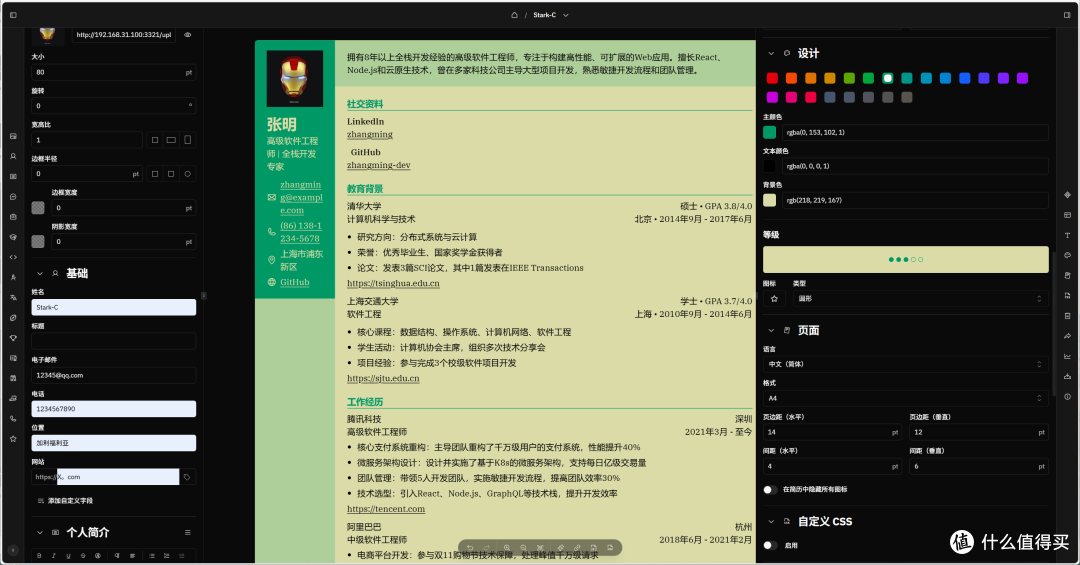This screenshot has width=1080, height=565.
Task: Open the graduation cap education icon in left rail
Action: click(x=13, y=237)
